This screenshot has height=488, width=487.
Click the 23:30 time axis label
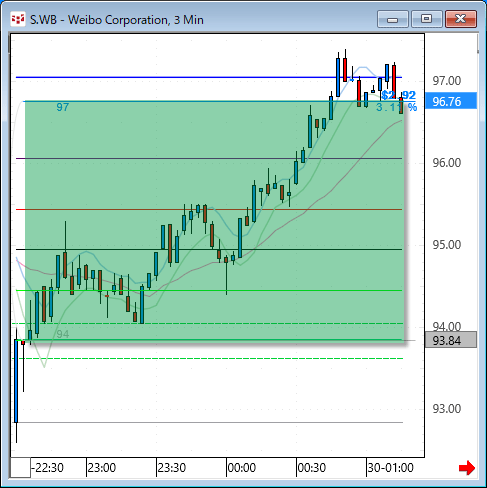172,468
